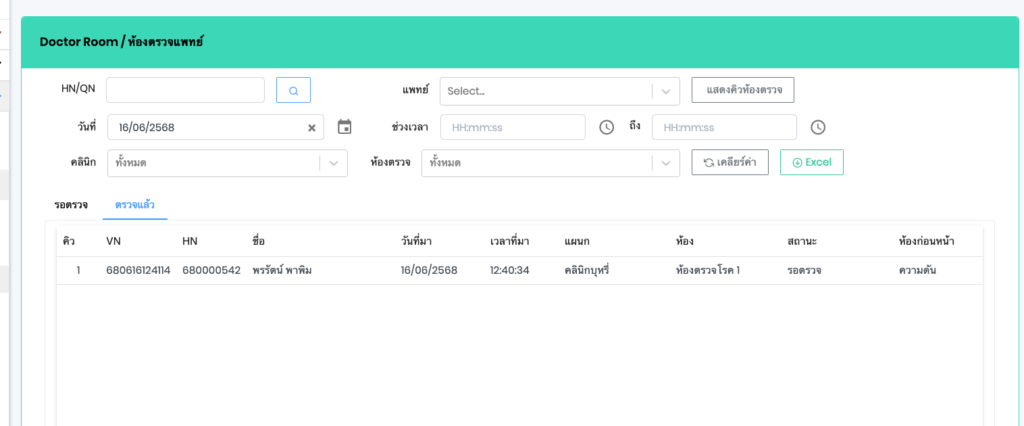Click the clock icon for start time
1024x426 pixels.
(606, 127)
